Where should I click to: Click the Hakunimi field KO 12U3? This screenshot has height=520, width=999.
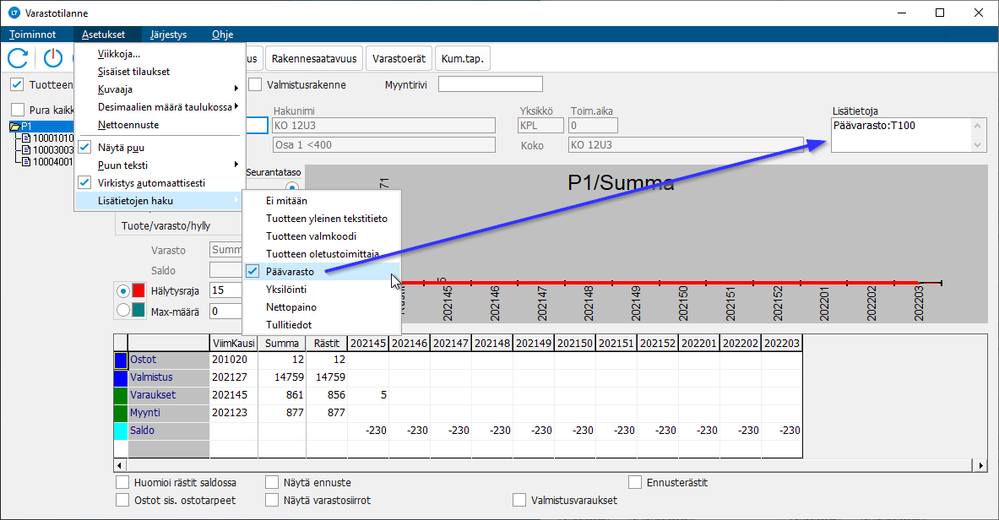[x=384, y=125]
